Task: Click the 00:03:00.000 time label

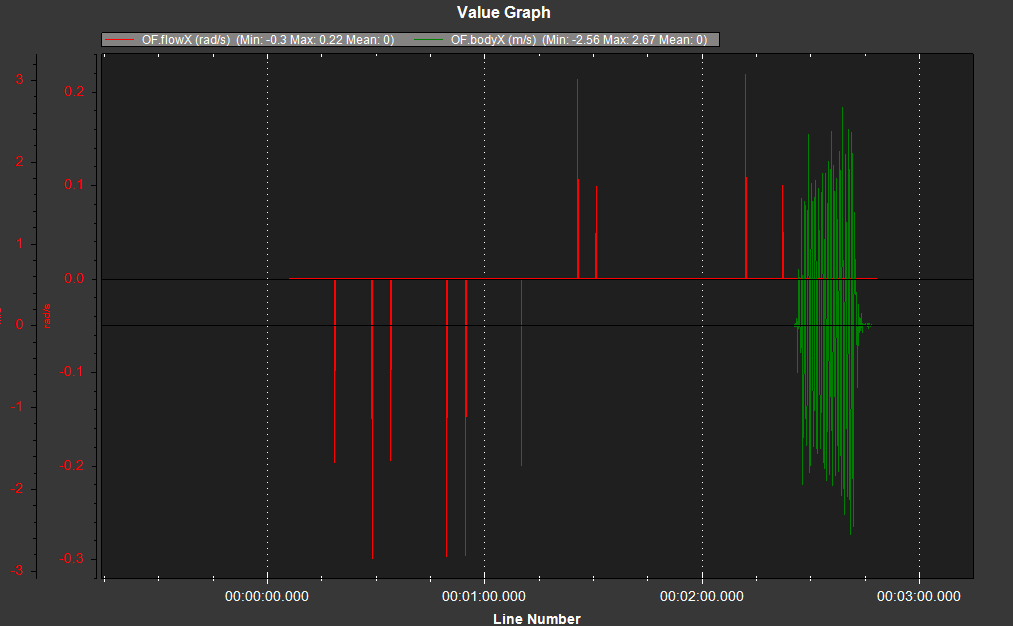Action: (x=919, y=596)
